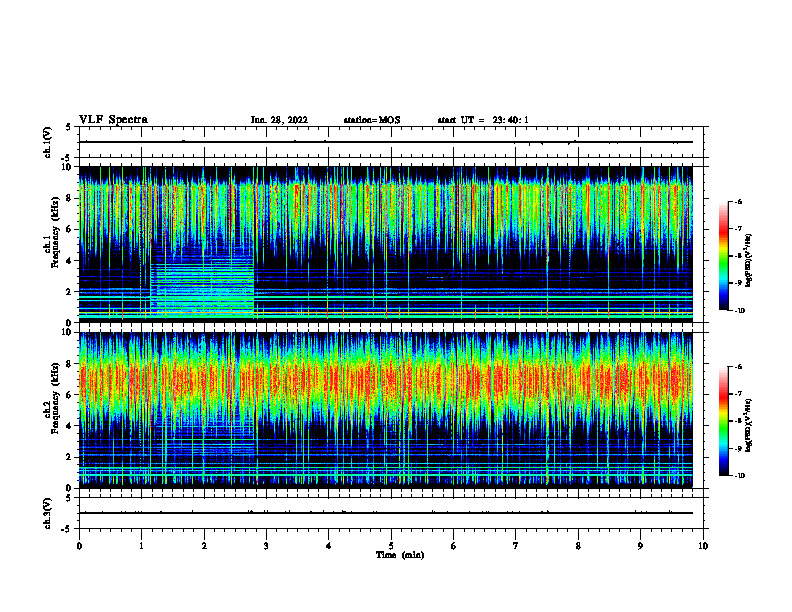Click the "ch.1(V)" voltage axis label
Image resolution: width=792 pixels, height=612 pixels.
click(47, 142)
